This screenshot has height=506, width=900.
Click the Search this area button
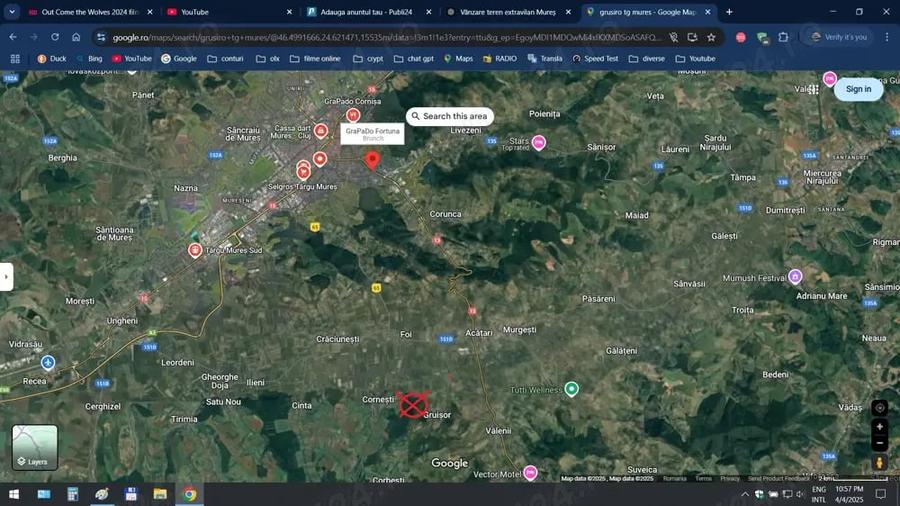click(449, 116)
